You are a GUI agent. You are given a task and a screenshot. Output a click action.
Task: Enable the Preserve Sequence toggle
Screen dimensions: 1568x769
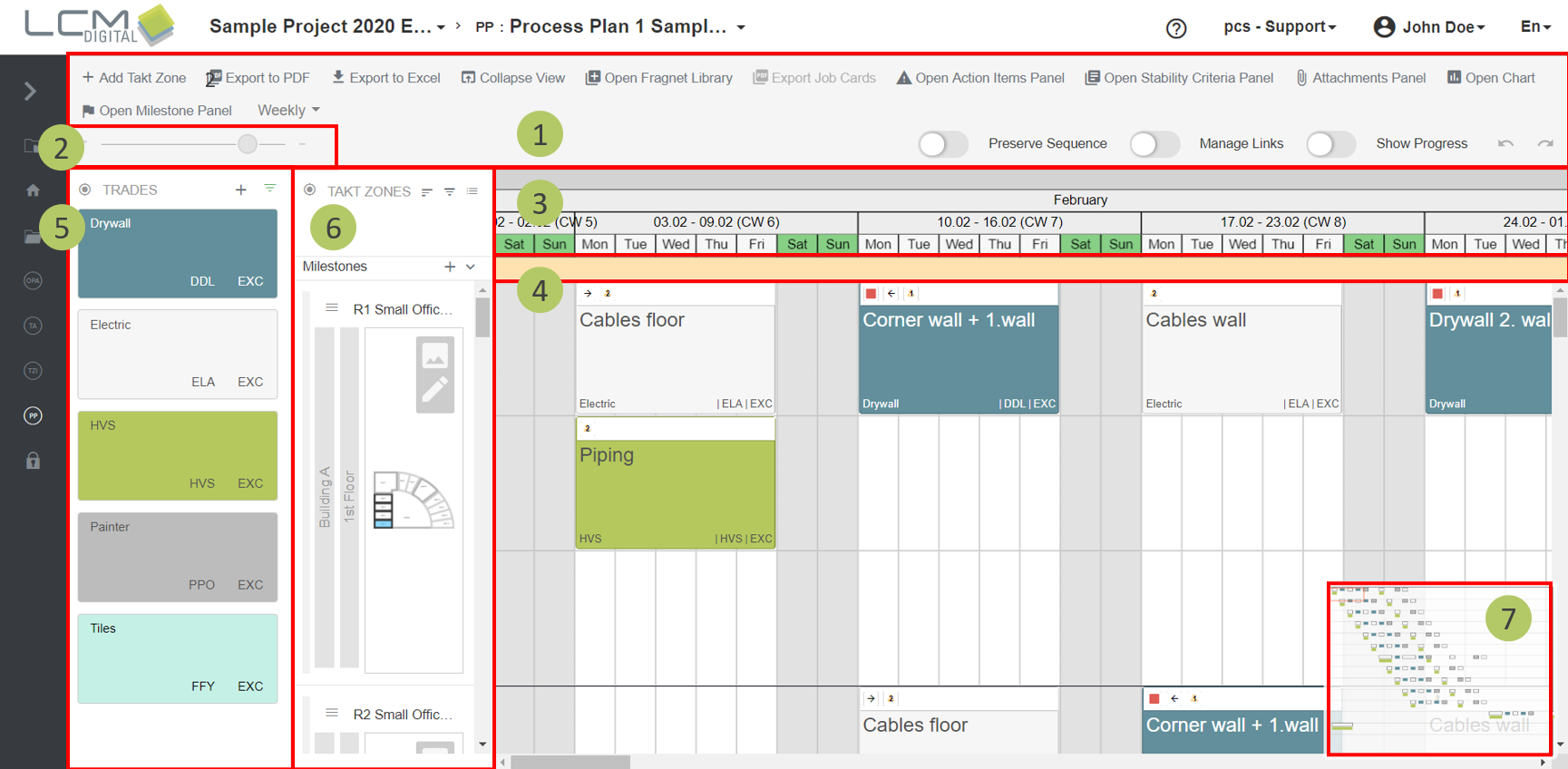tap(942, 144)
